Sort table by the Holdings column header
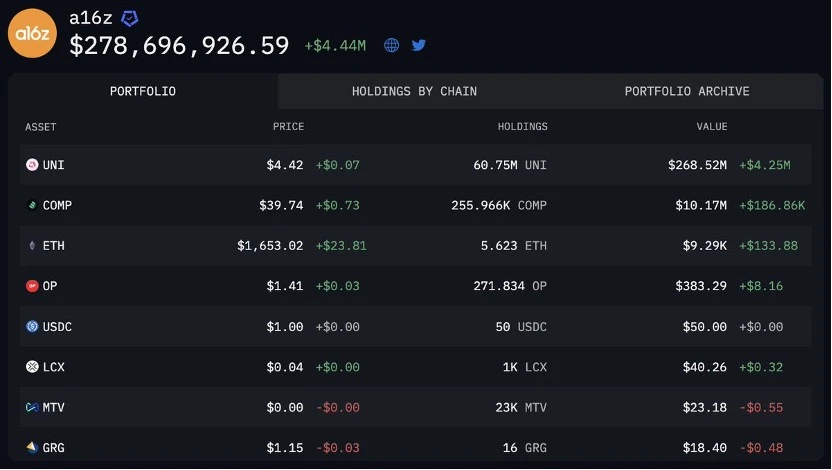Screen dimensions: 832x470 522,127
